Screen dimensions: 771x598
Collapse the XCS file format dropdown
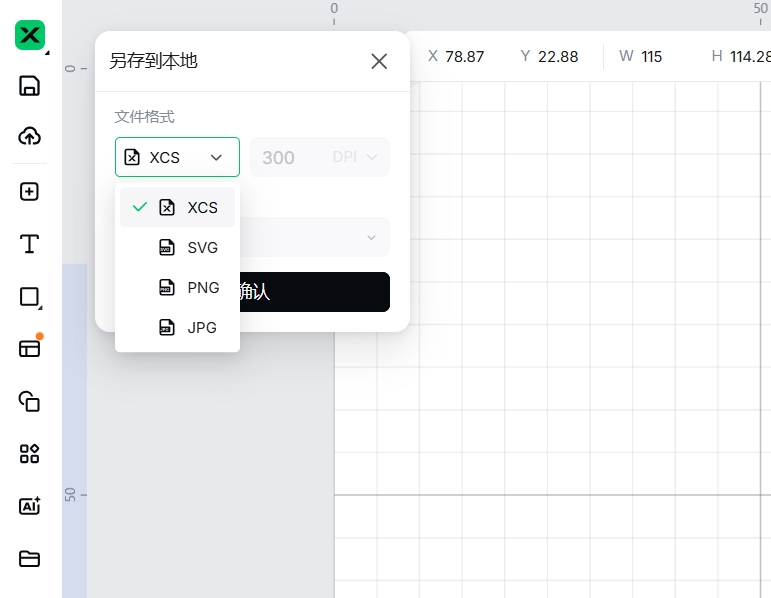pos(177,157)
